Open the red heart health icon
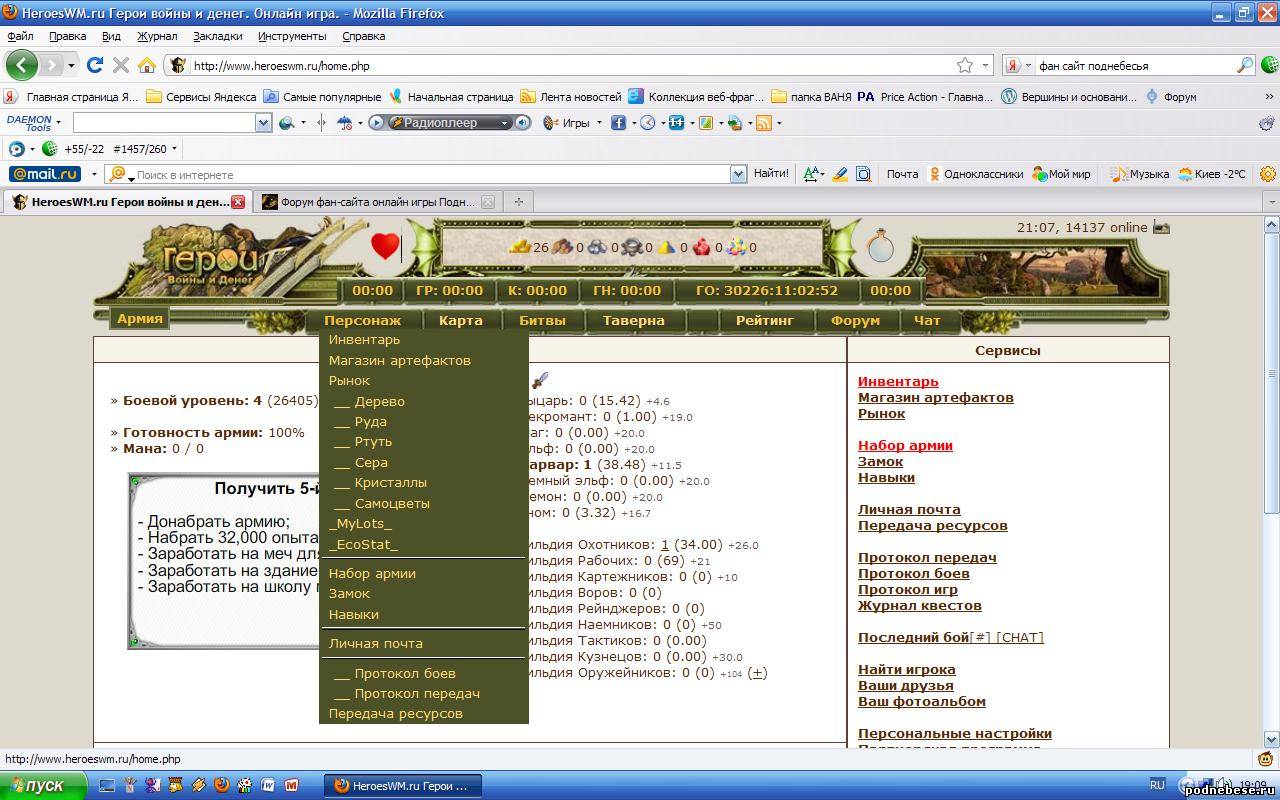The image size is (1280, 800). click(x=385, y=246)
